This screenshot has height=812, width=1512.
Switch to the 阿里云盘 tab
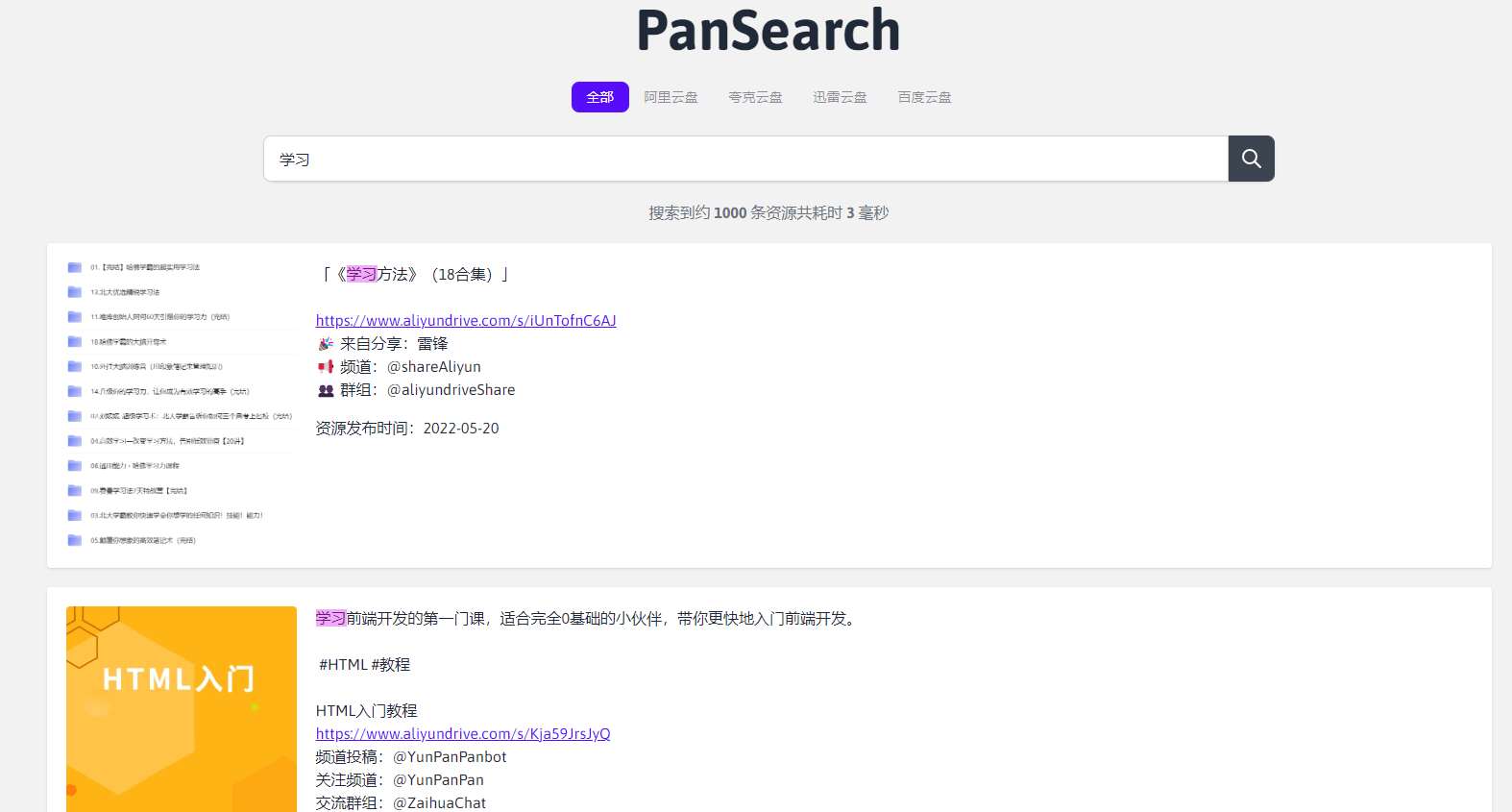671,97
